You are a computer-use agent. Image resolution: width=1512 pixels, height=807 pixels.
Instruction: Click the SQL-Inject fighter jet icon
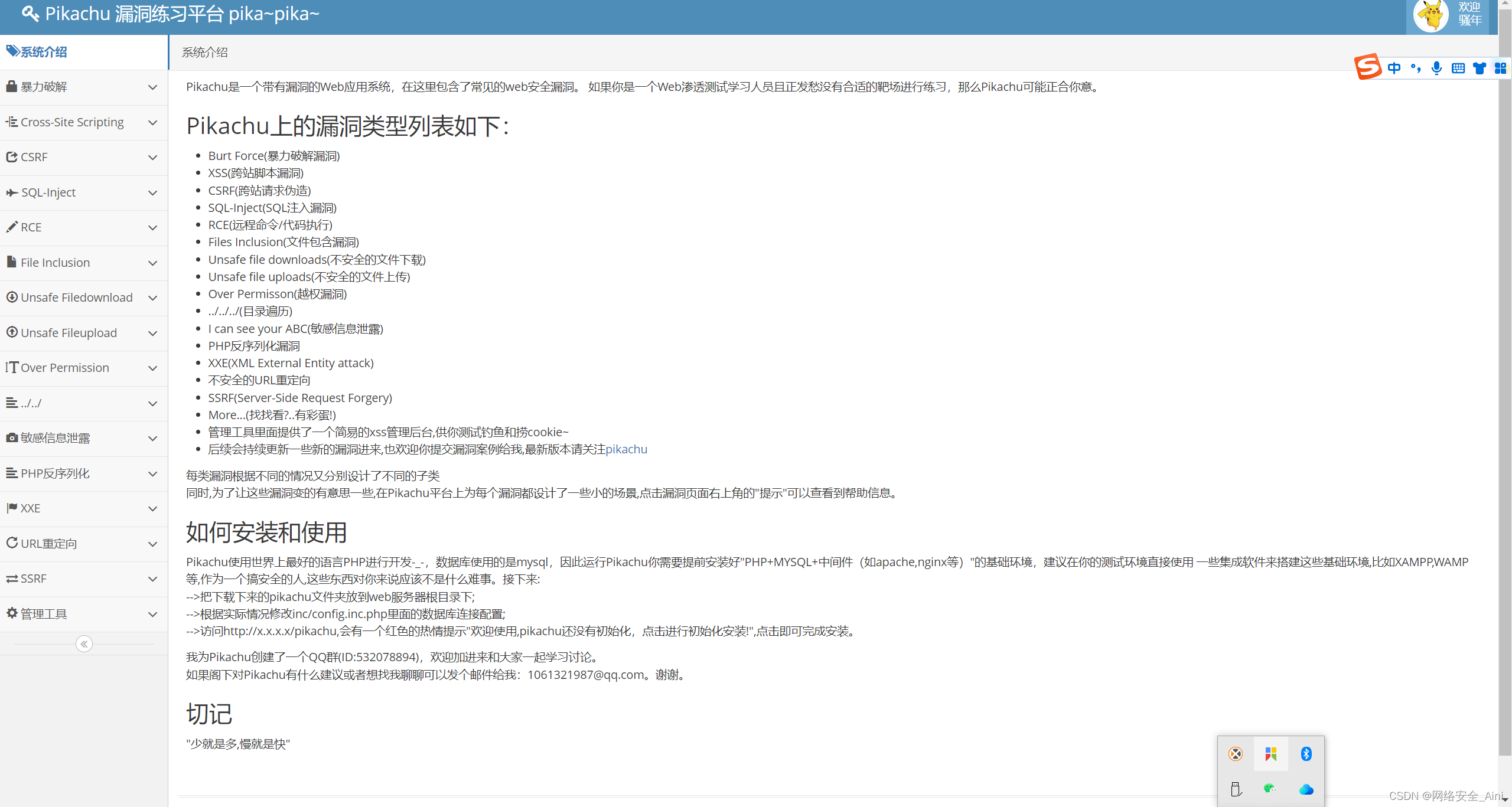click(x=12, y=192)
